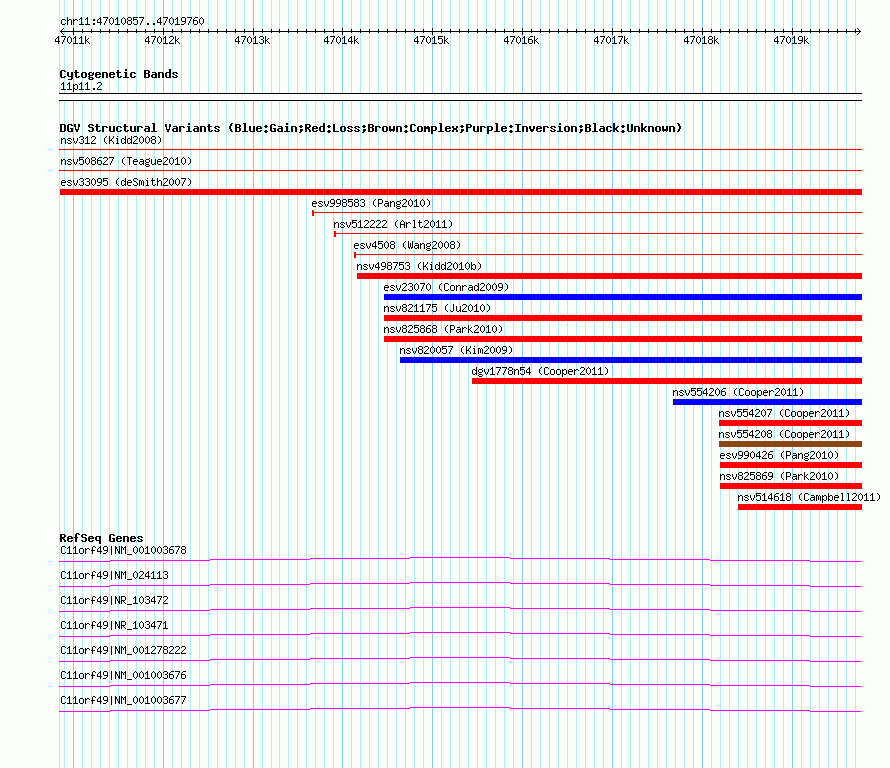Click the nsv312 (Kidd2008) variant label

click(111, 140)
